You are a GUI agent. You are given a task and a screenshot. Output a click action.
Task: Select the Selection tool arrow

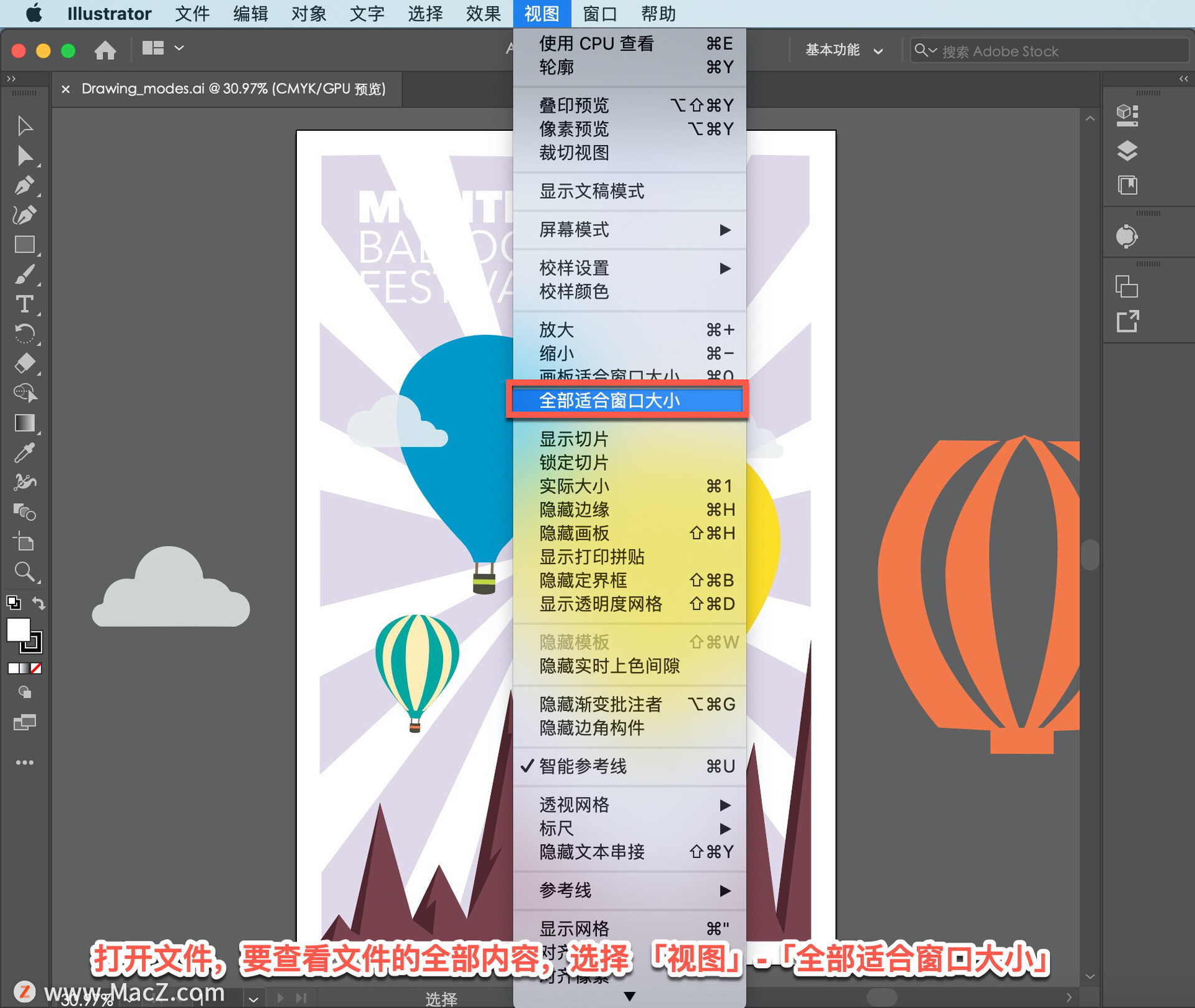pos(24,126)
